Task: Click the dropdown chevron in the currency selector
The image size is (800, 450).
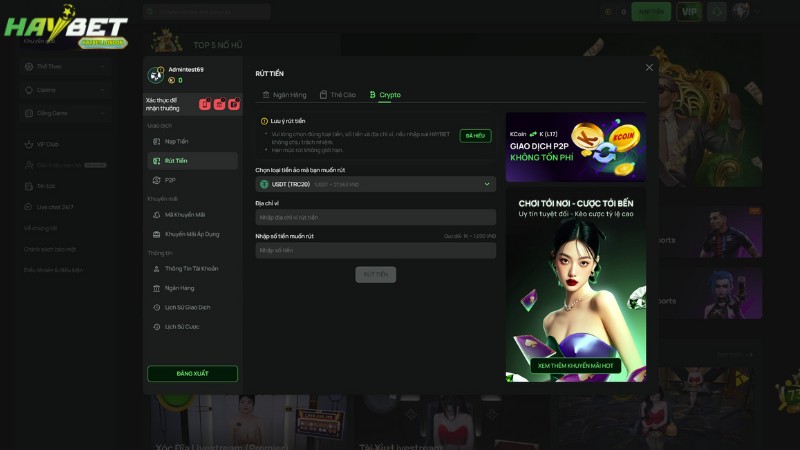Action: coord(487,184)
